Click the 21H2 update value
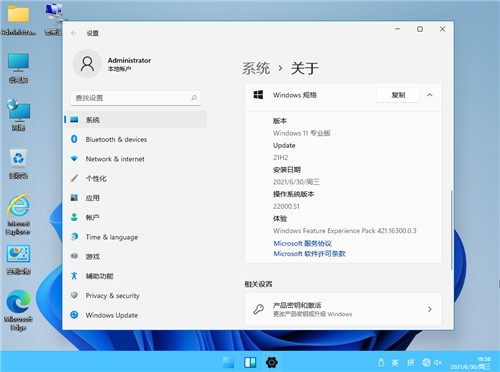The width and height of the screenshot is (500, 372). tap(280, 157)
